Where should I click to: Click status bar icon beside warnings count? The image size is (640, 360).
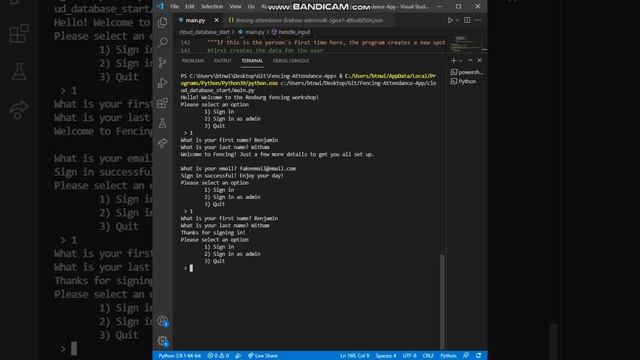[x=238, y=356]
